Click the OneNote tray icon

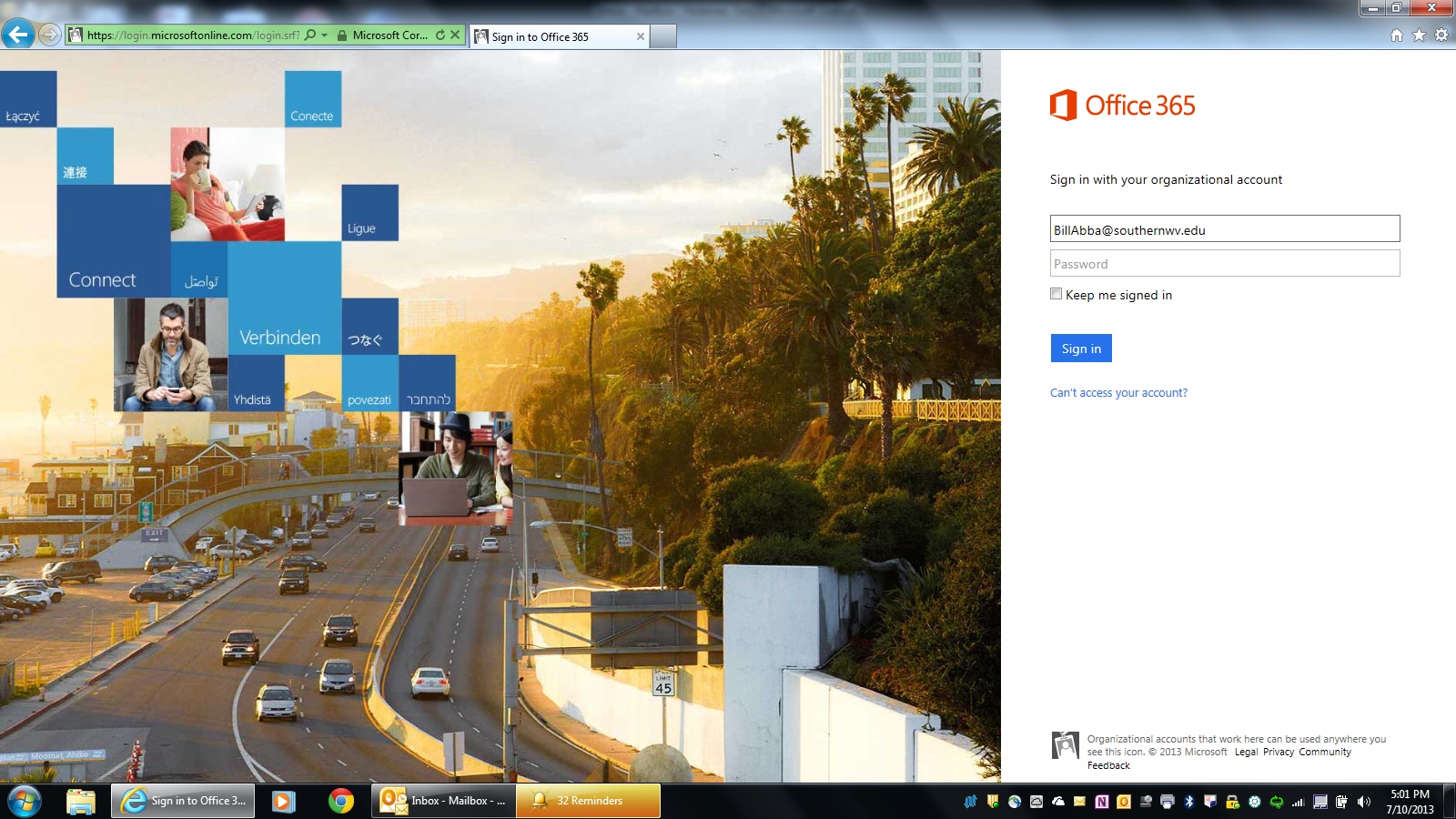point(1102,802)
